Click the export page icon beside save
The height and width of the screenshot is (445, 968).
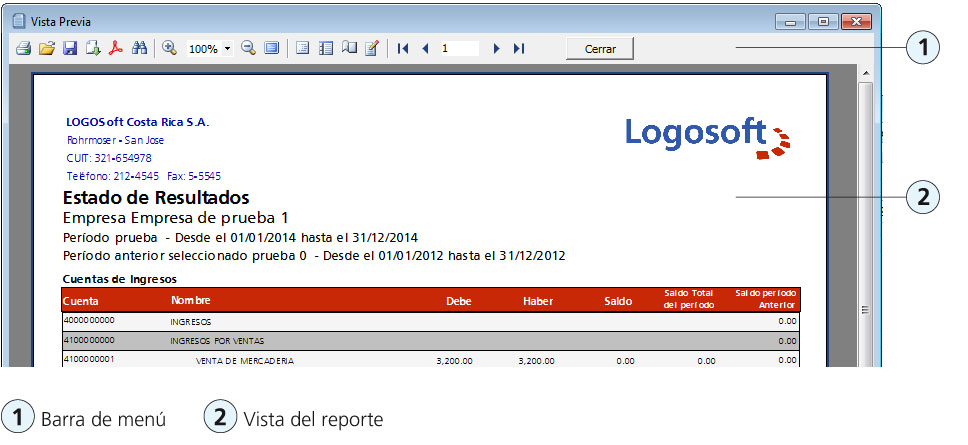93,48
